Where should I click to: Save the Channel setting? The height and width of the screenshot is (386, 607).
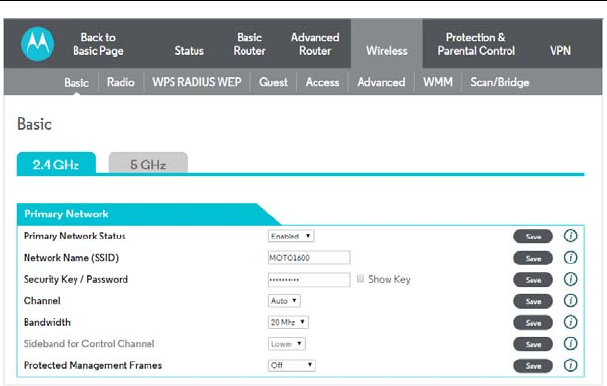pyautogui.click(x=533, y=301)
